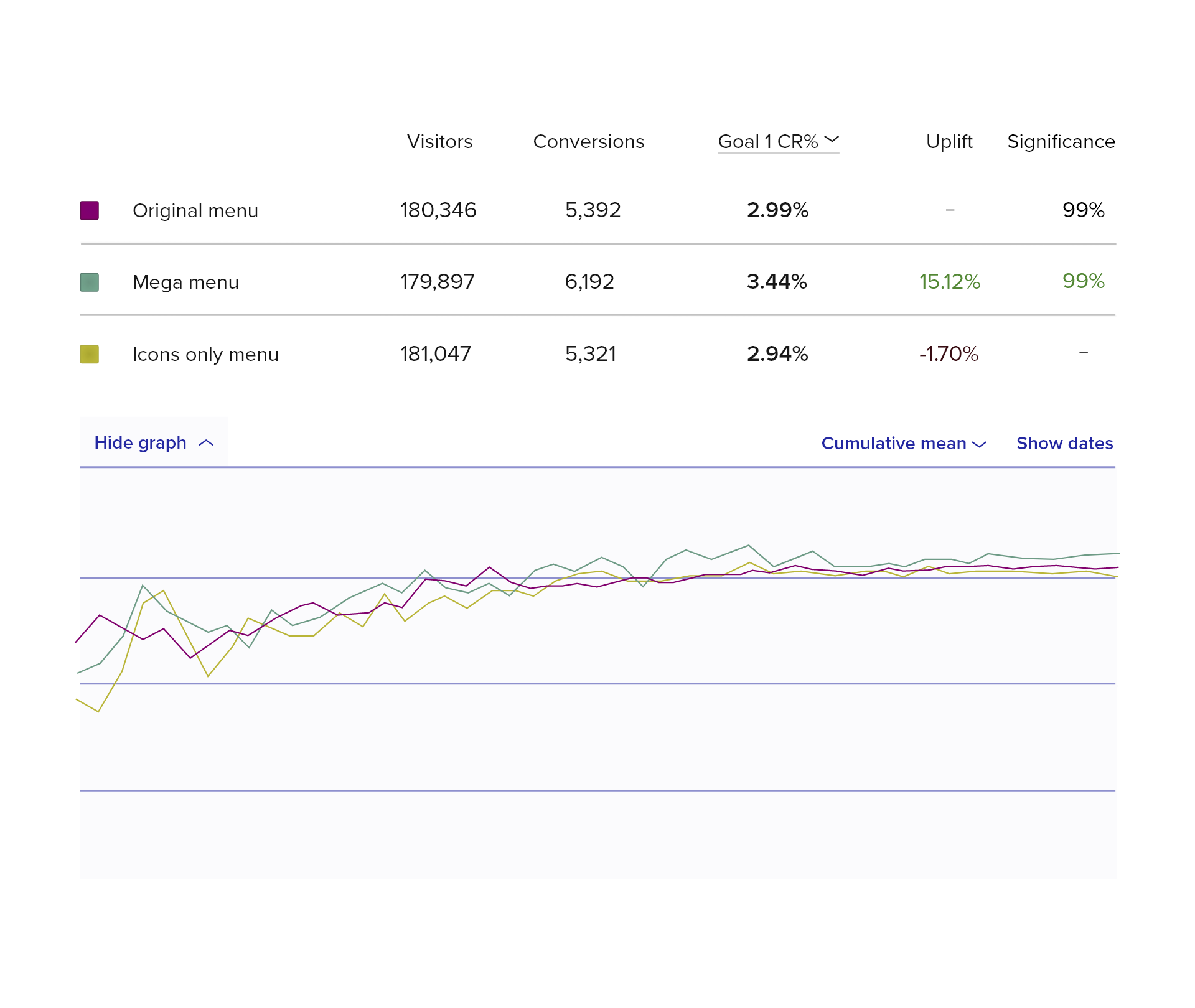Viewport: 1195px width, 1008px height.
Task: Click the green 99% significance for Mega menu
Action: coord(1084,281)
